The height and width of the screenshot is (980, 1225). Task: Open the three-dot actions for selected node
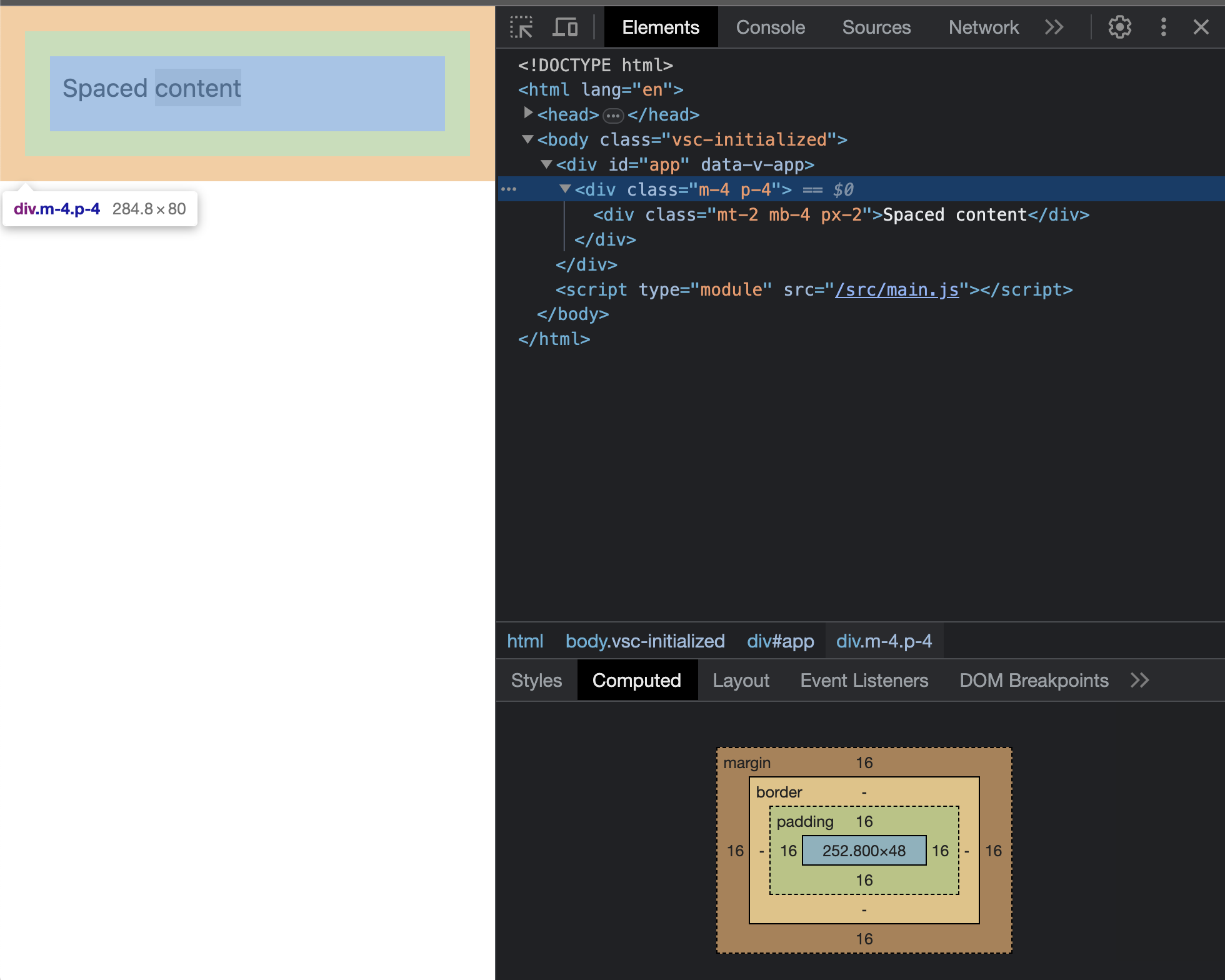pos(509,189)
